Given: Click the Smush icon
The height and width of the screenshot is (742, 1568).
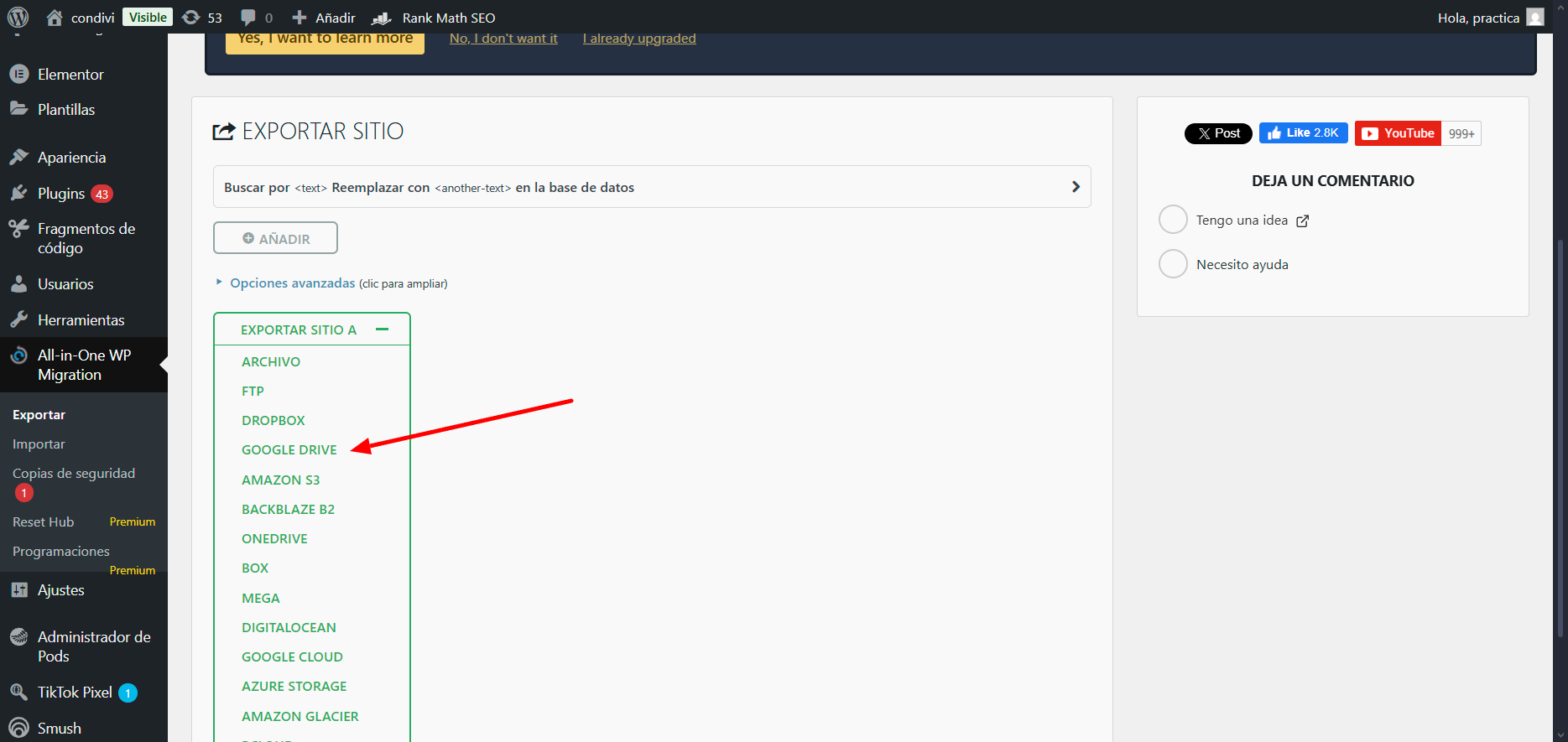Looking at the screenshot, I should 18,728.
